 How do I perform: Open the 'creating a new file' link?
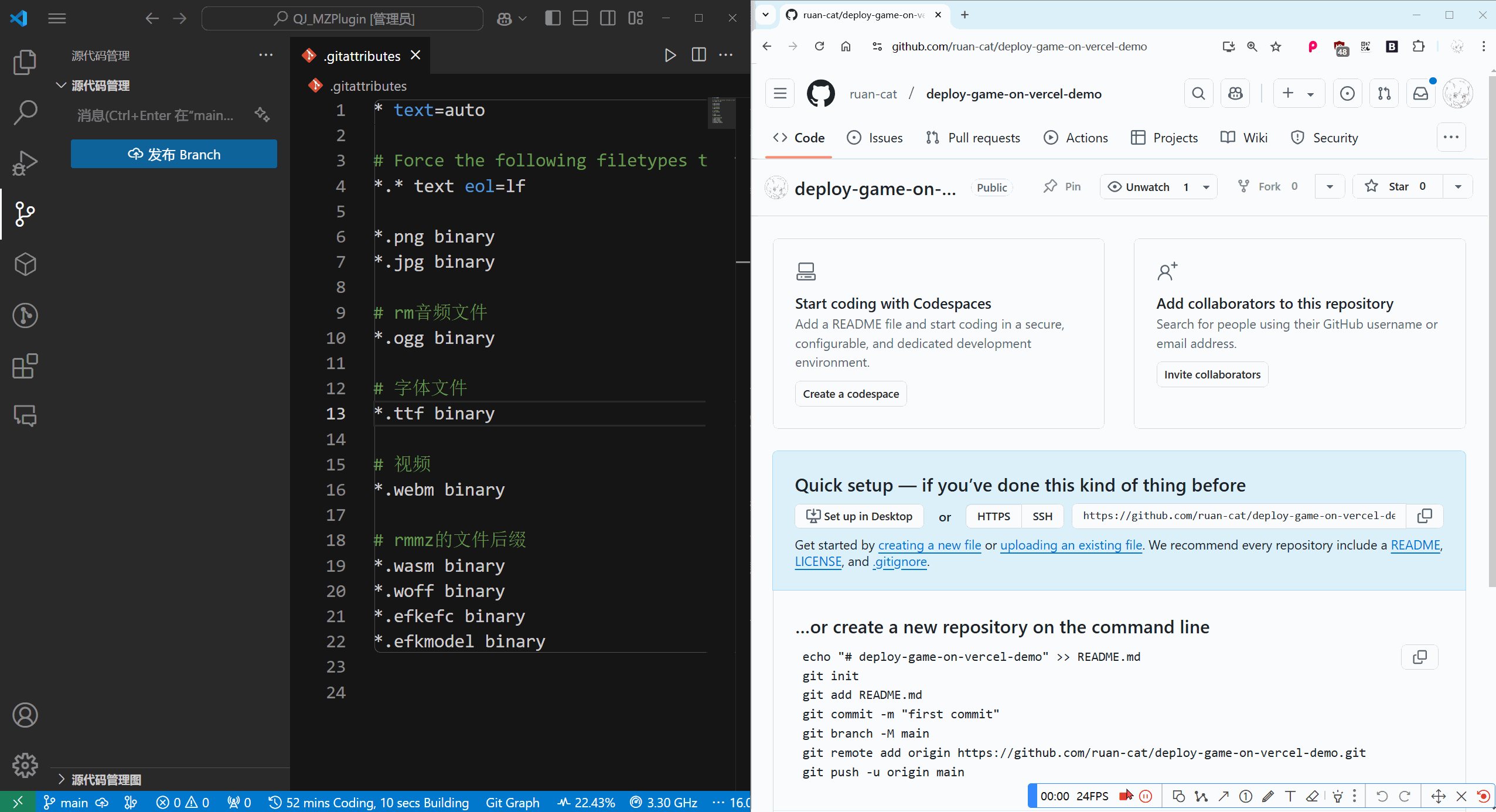(930, 545)
